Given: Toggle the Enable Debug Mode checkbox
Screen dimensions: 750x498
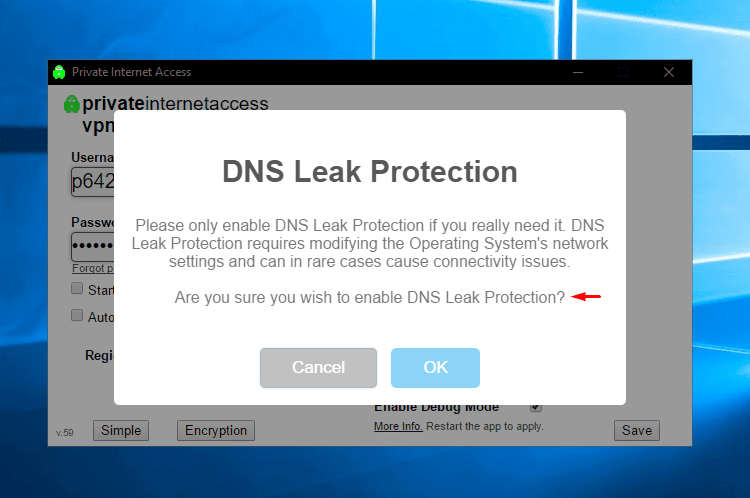Looking at the screenshot, I should pyautogui.click(x=536, y=408).
